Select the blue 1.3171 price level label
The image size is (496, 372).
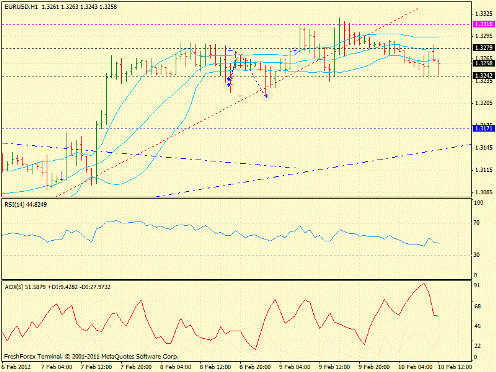(484, 128)
